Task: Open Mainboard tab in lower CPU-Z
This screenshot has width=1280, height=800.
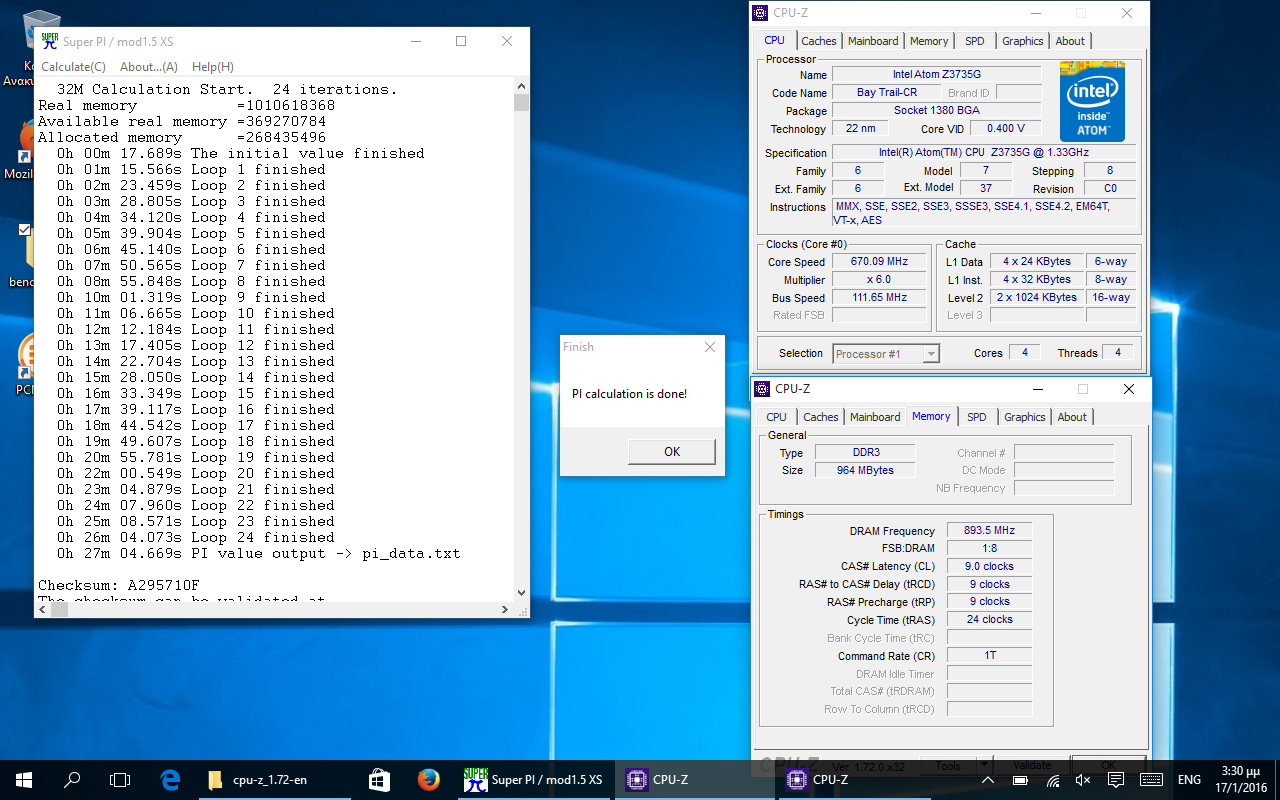Action: [x=875, y=417]
